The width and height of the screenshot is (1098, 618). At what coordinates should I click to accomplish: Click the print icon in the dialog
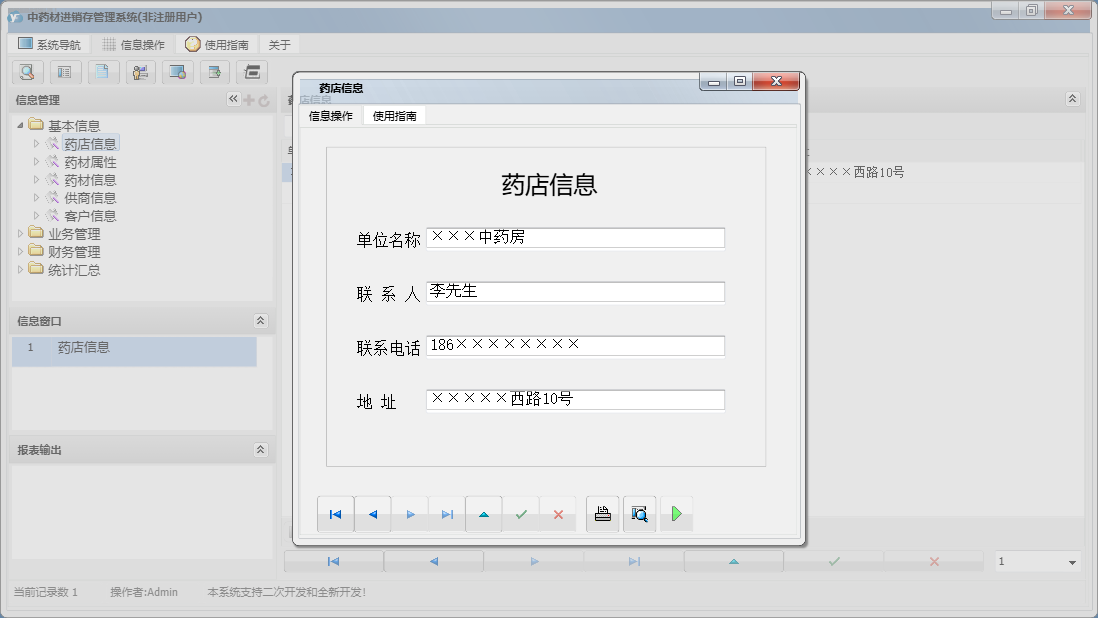[x=602, y=513]
